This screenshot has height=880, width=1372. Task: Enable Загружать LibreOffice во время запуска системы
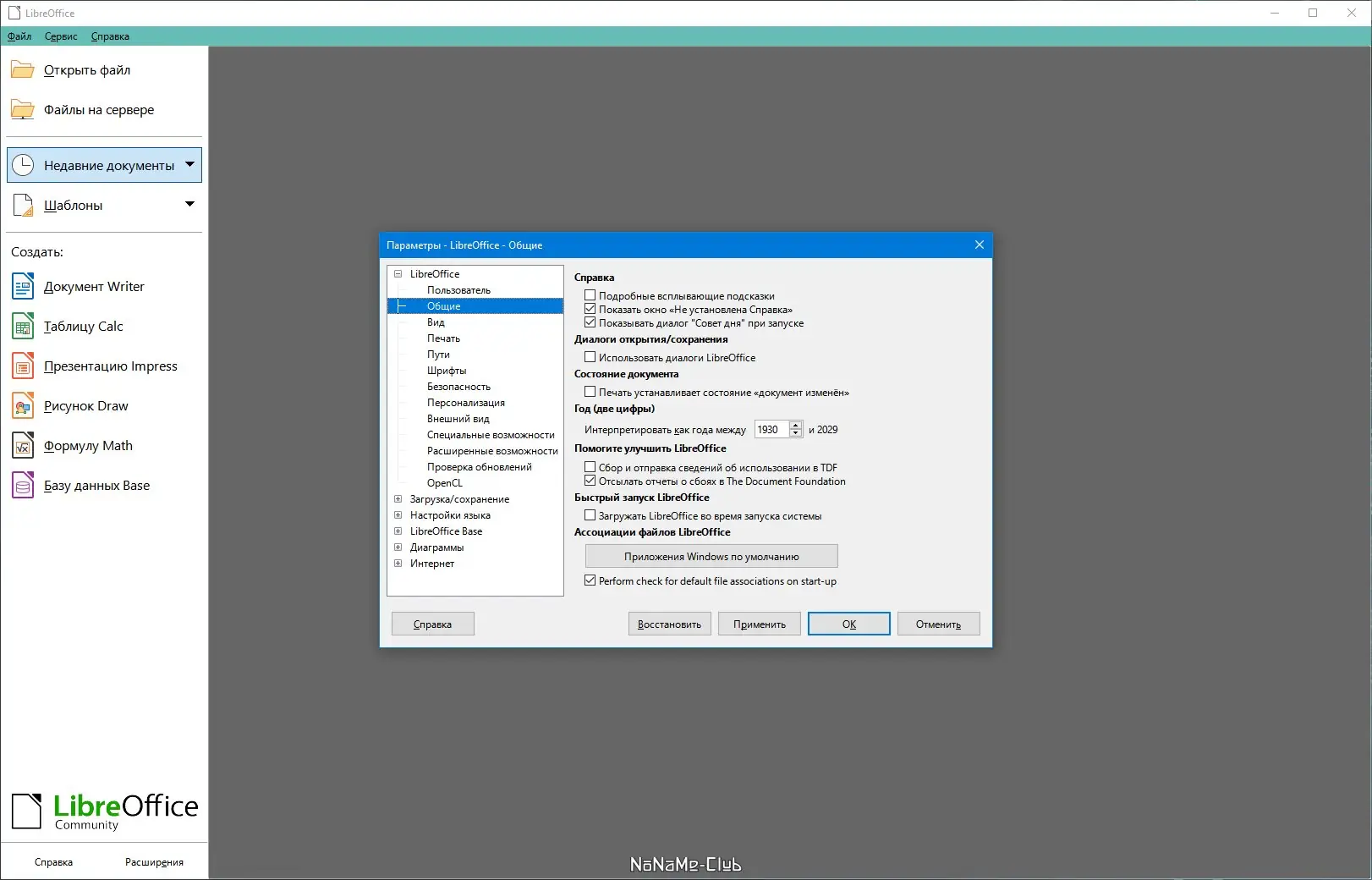click(x=590, y=515)
